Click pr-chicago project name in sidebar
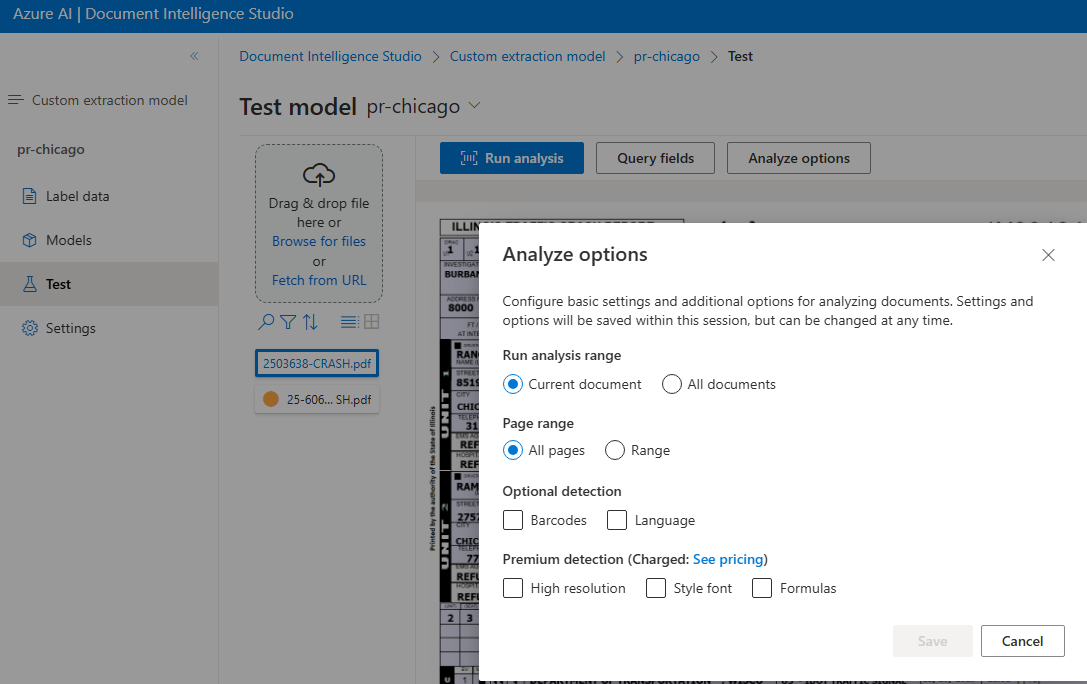The height and width of the screenshot is (684, 1087). tap(51, 150)
